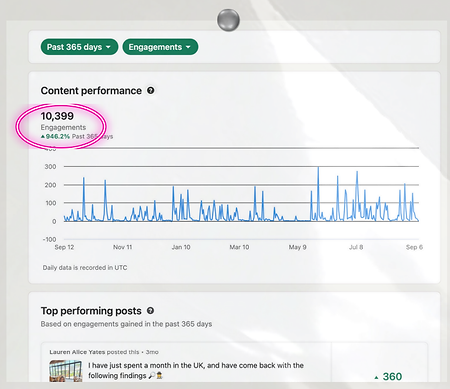Click the Sep 12 axis label
The width and height of the screenshot is (450, 389).
(x=64, y=247)
